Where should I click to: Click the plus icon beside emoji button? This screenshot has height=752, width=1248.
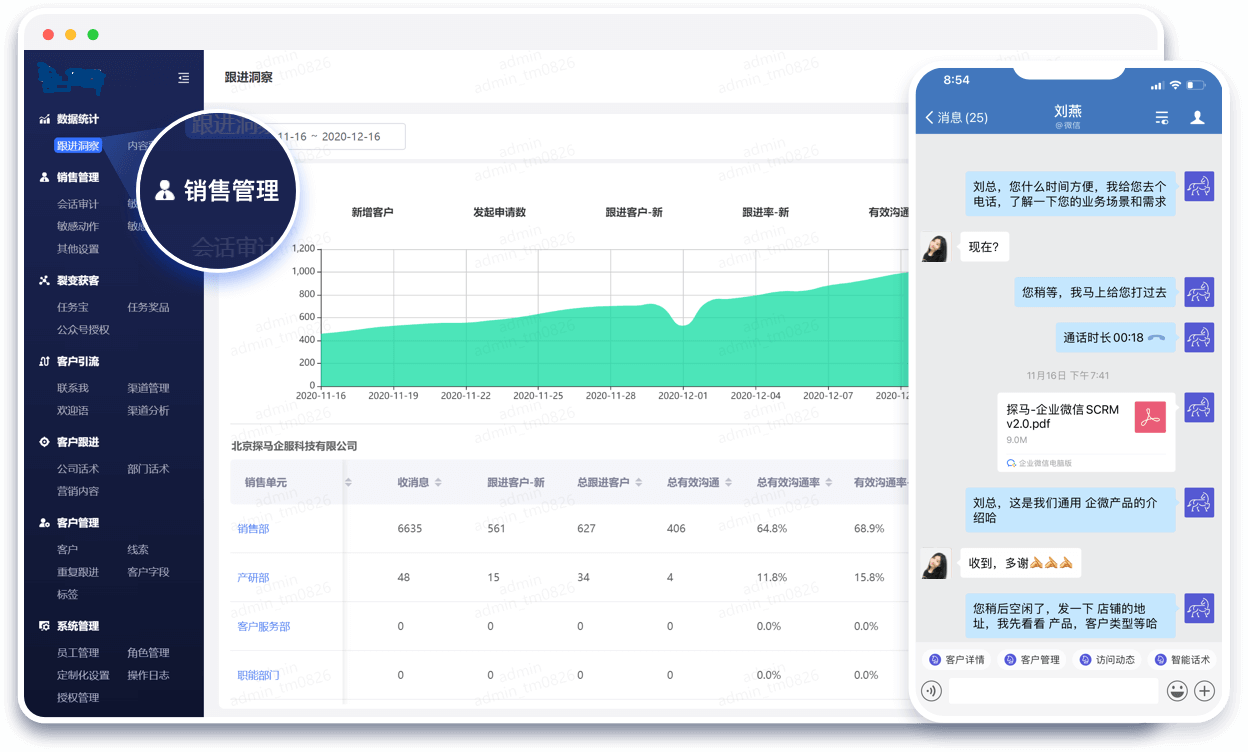(x=1204, y=690)
